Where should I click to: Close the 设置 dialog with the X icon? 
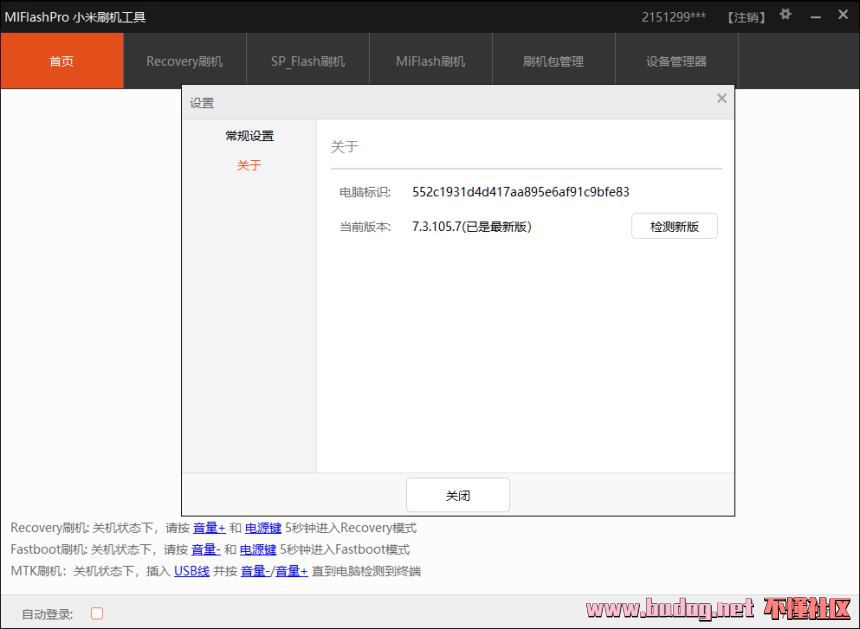coord(722,99)
